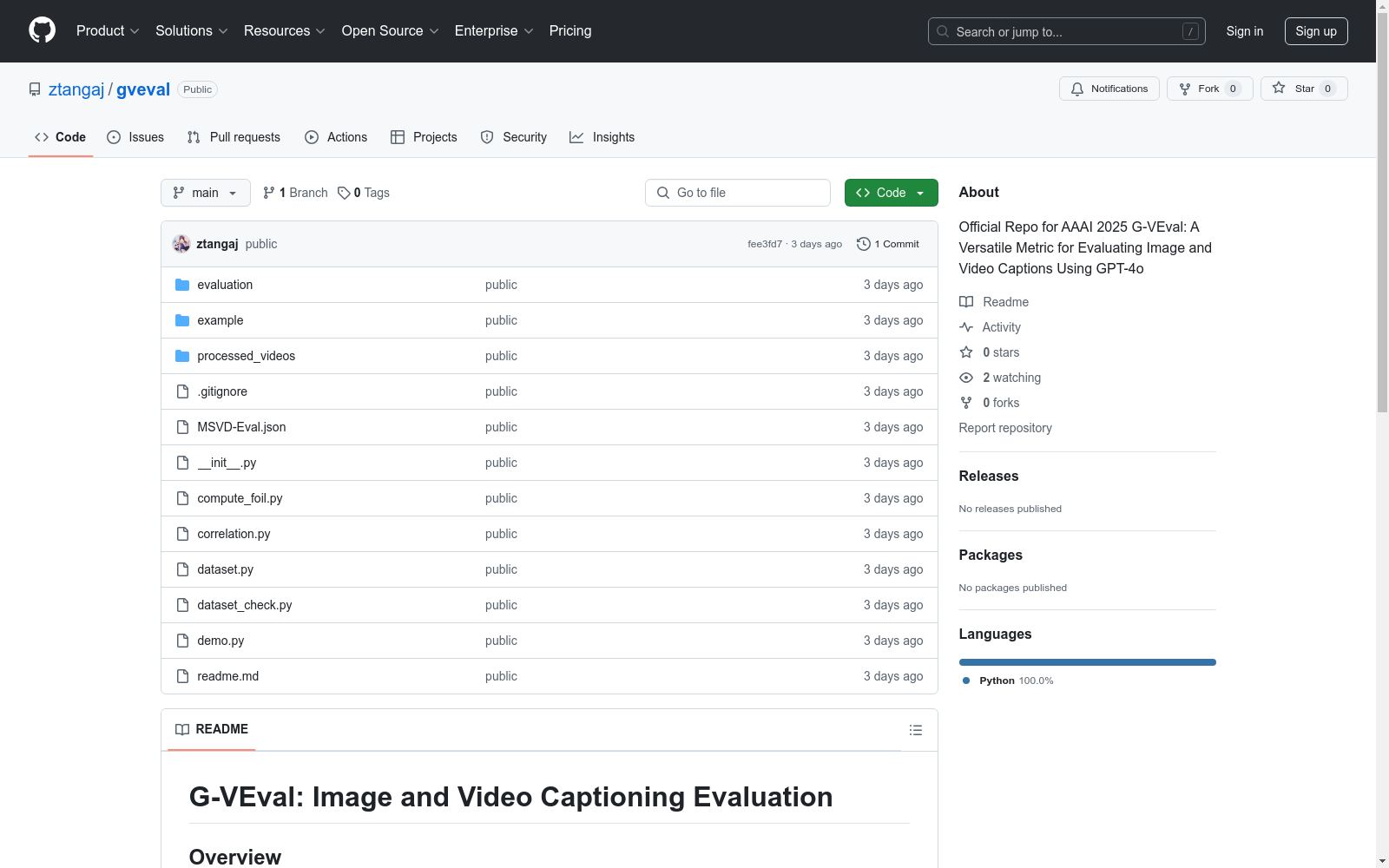Screen dimensions: 1389x868
Task: Click the commit history clock icon
Action: click(x=864, y=244)
